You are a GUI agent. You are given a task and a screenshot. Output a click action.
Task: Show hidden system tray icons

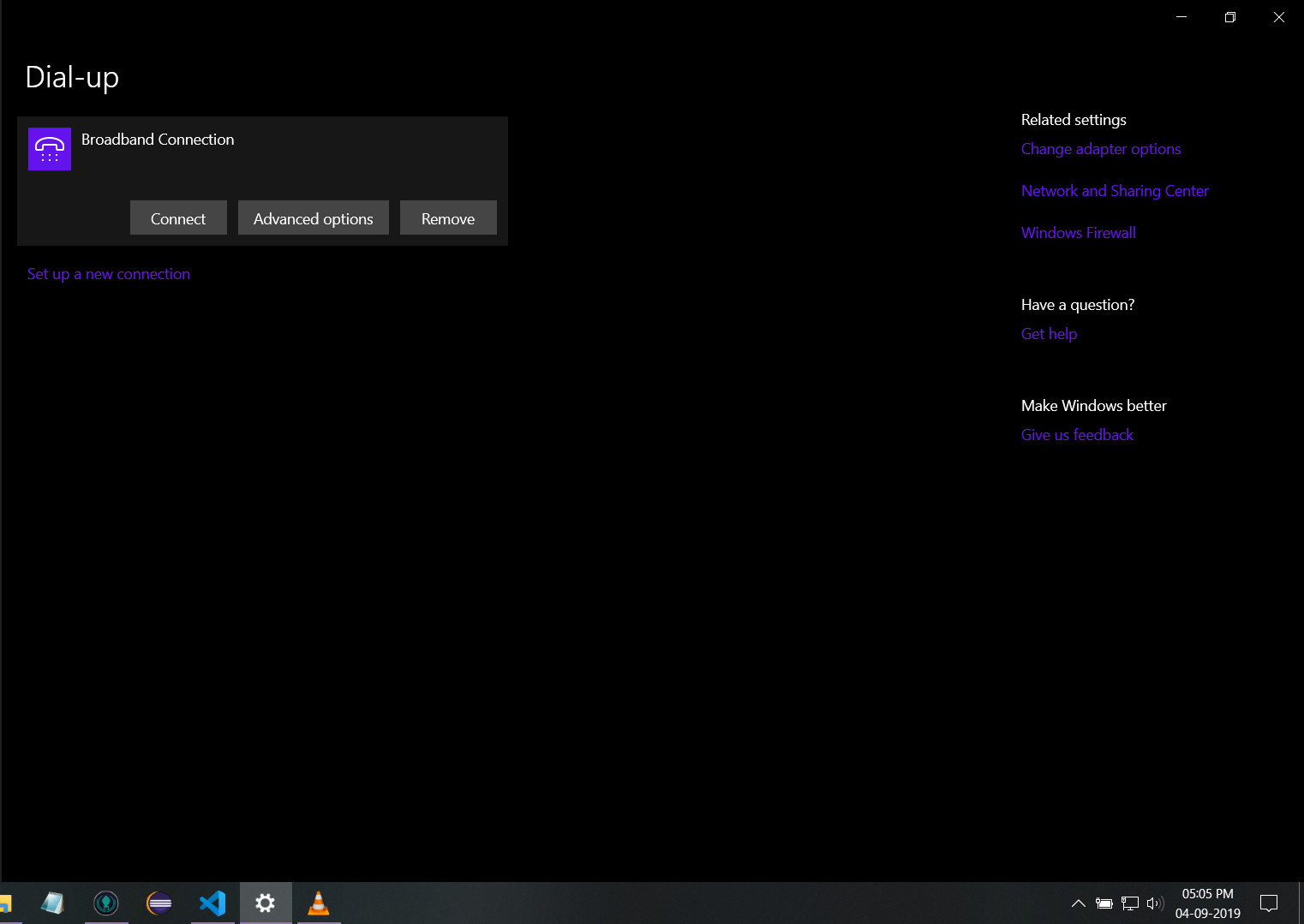(x=1079, y=903)
